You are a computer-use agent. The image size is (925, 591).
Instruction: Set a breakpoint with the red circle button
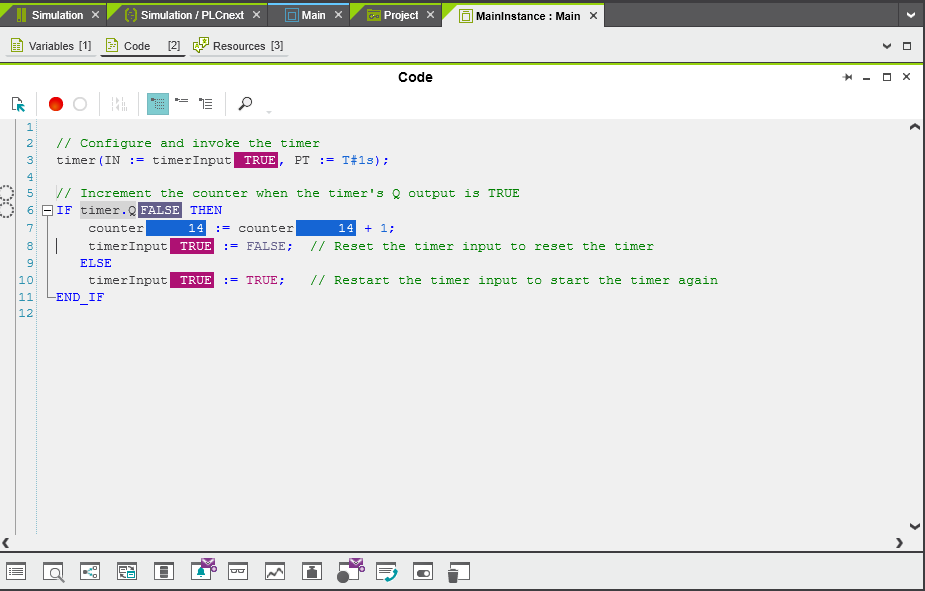55,104
